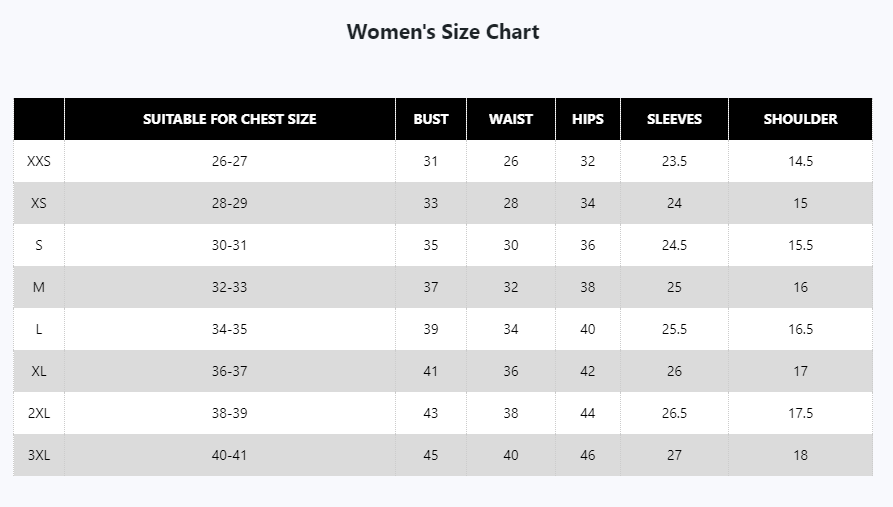Select the bust value 39 cell
Image resolution: width=893 pixels, height=507 pixels.
pos(431,329)
